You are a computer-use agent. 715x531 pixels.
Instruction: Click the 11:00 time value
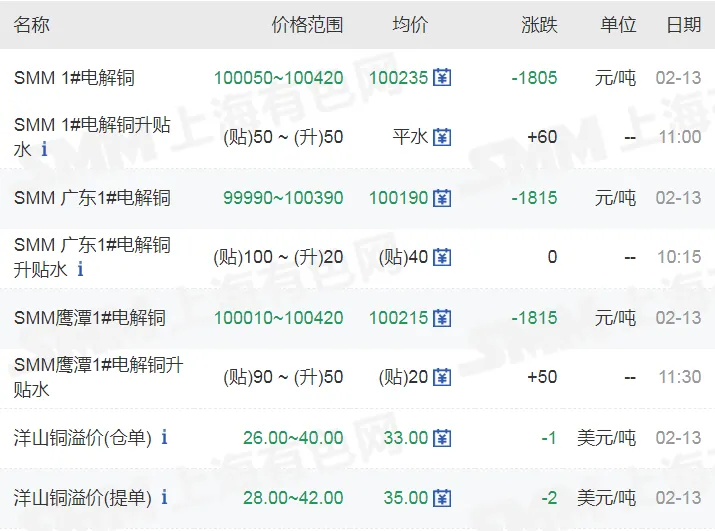pos(680,137)
